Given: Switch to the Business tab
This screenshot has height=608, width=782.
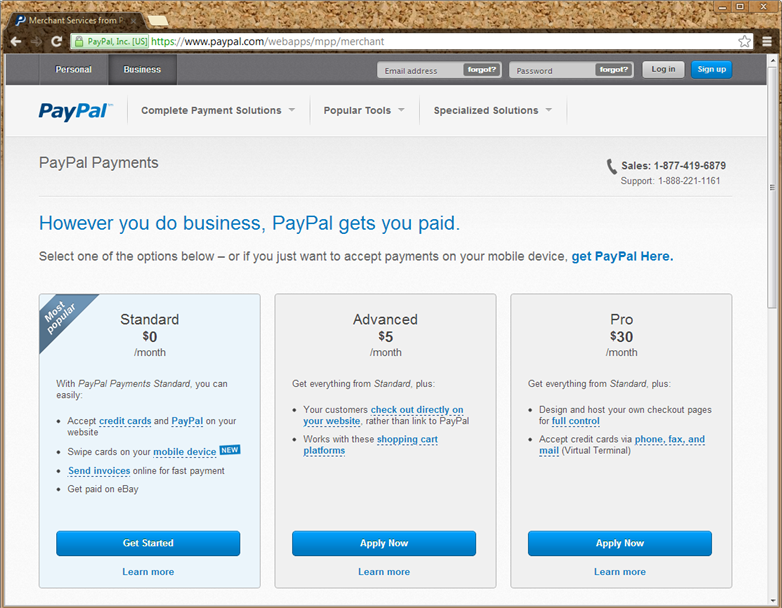Looking at the screenshot, I should tap(142, 69).
